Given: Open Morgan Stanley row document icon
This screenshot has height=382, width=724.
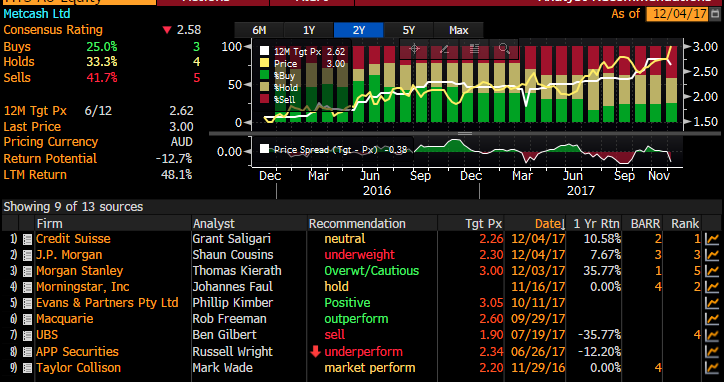Looking at the screenshot, I should (27, 271).
